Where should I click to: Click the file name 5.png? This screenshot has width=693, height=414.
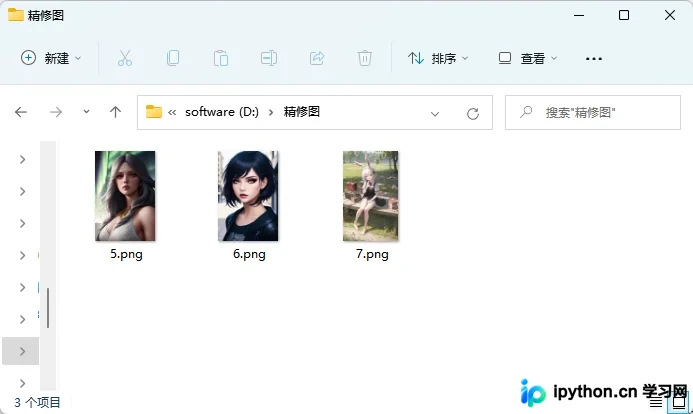(x=126, y=254)
